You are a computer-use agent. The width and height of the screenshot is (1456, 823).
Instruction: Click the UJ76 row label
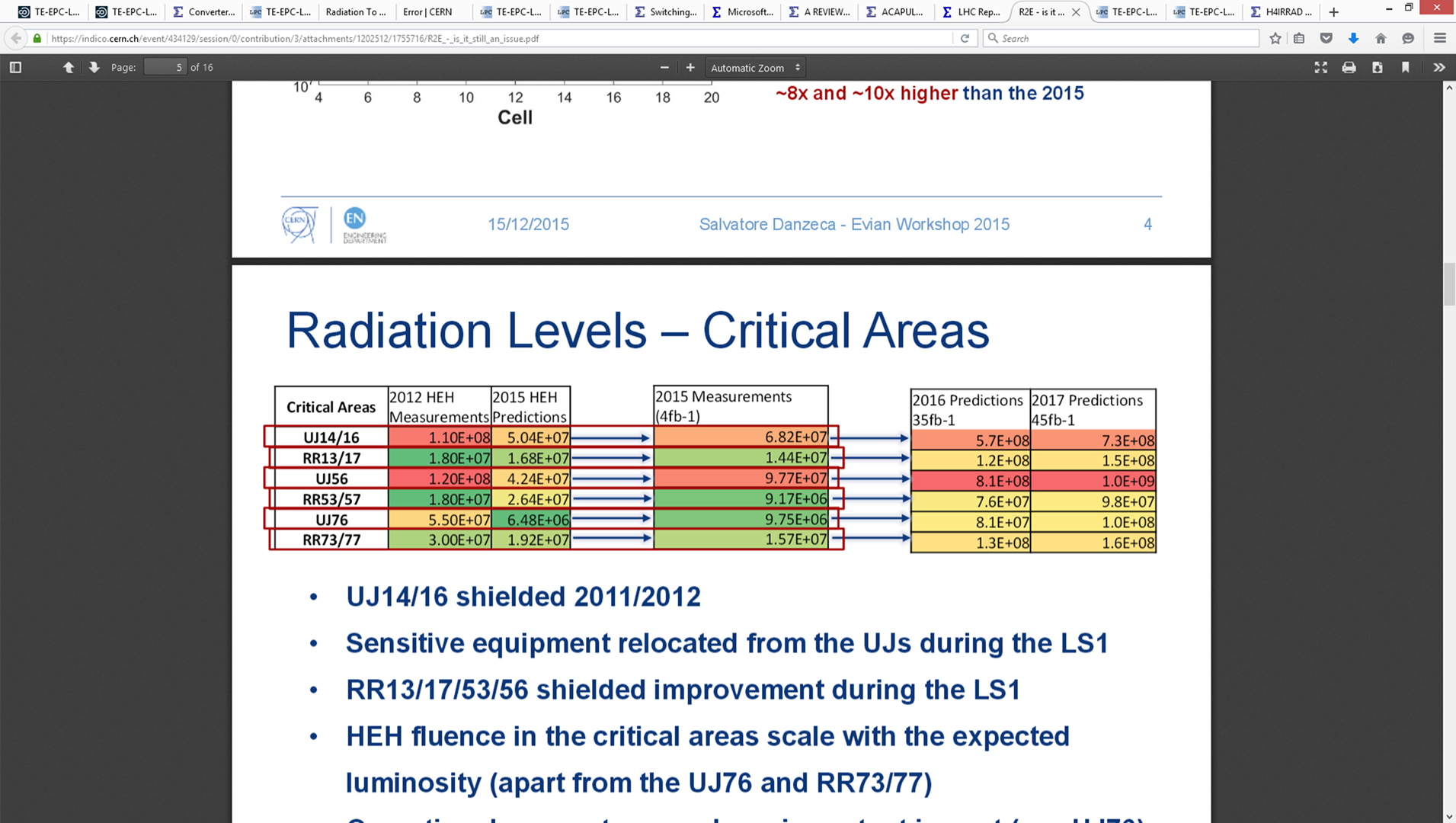click(x=331, y=520)
